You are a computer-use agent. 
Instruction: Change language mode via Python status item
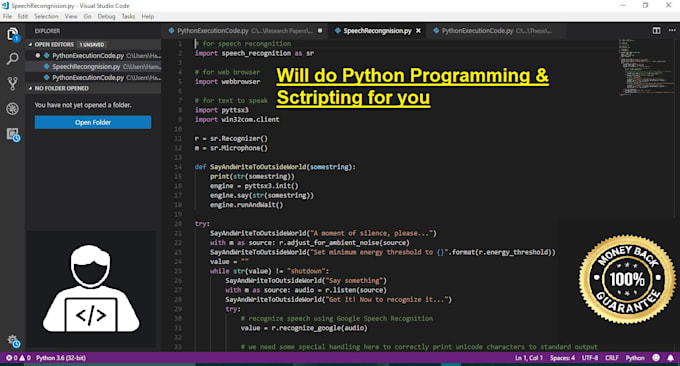[635, 358]
